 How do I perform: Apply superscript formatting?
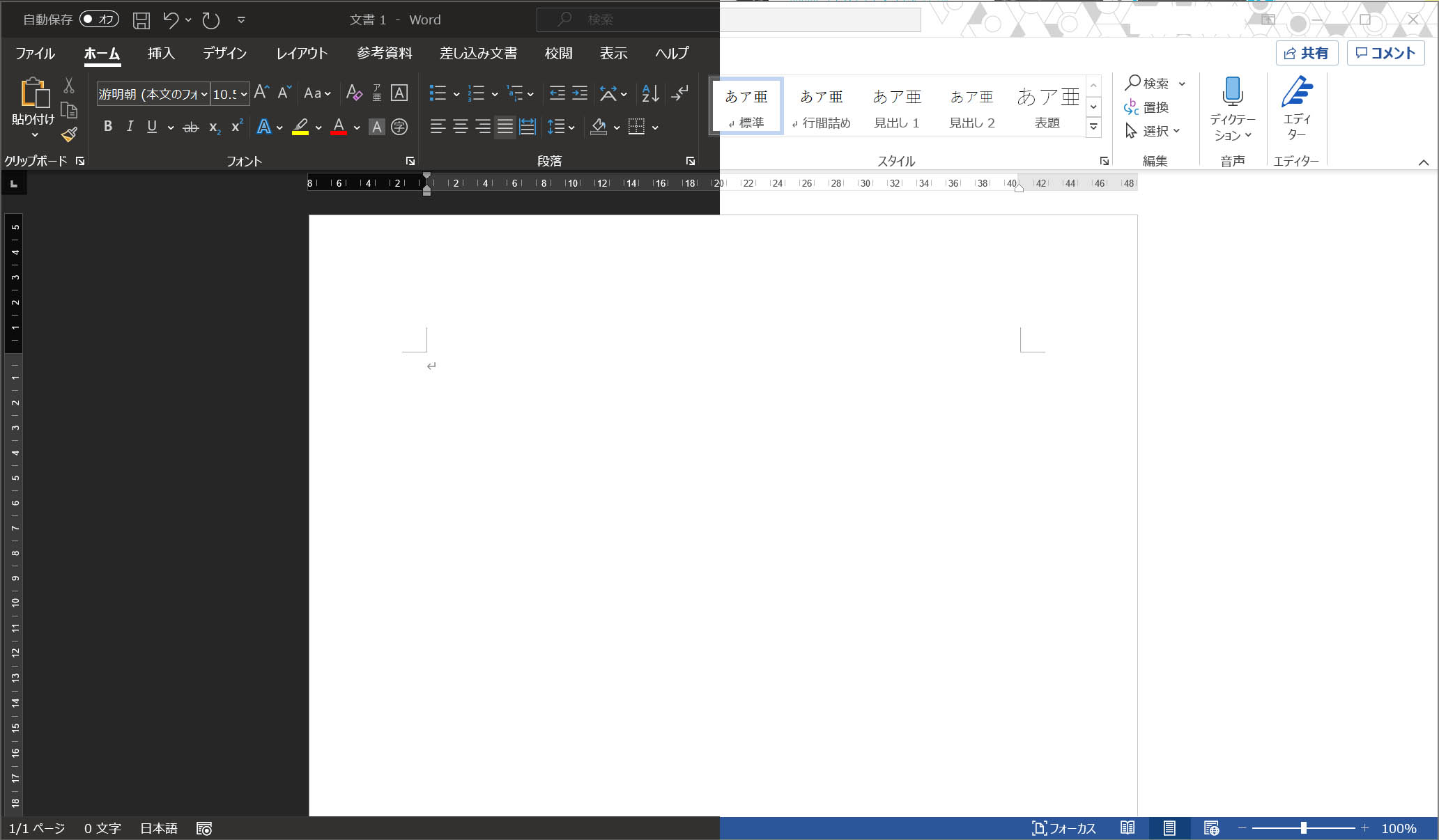pos(237,127)
